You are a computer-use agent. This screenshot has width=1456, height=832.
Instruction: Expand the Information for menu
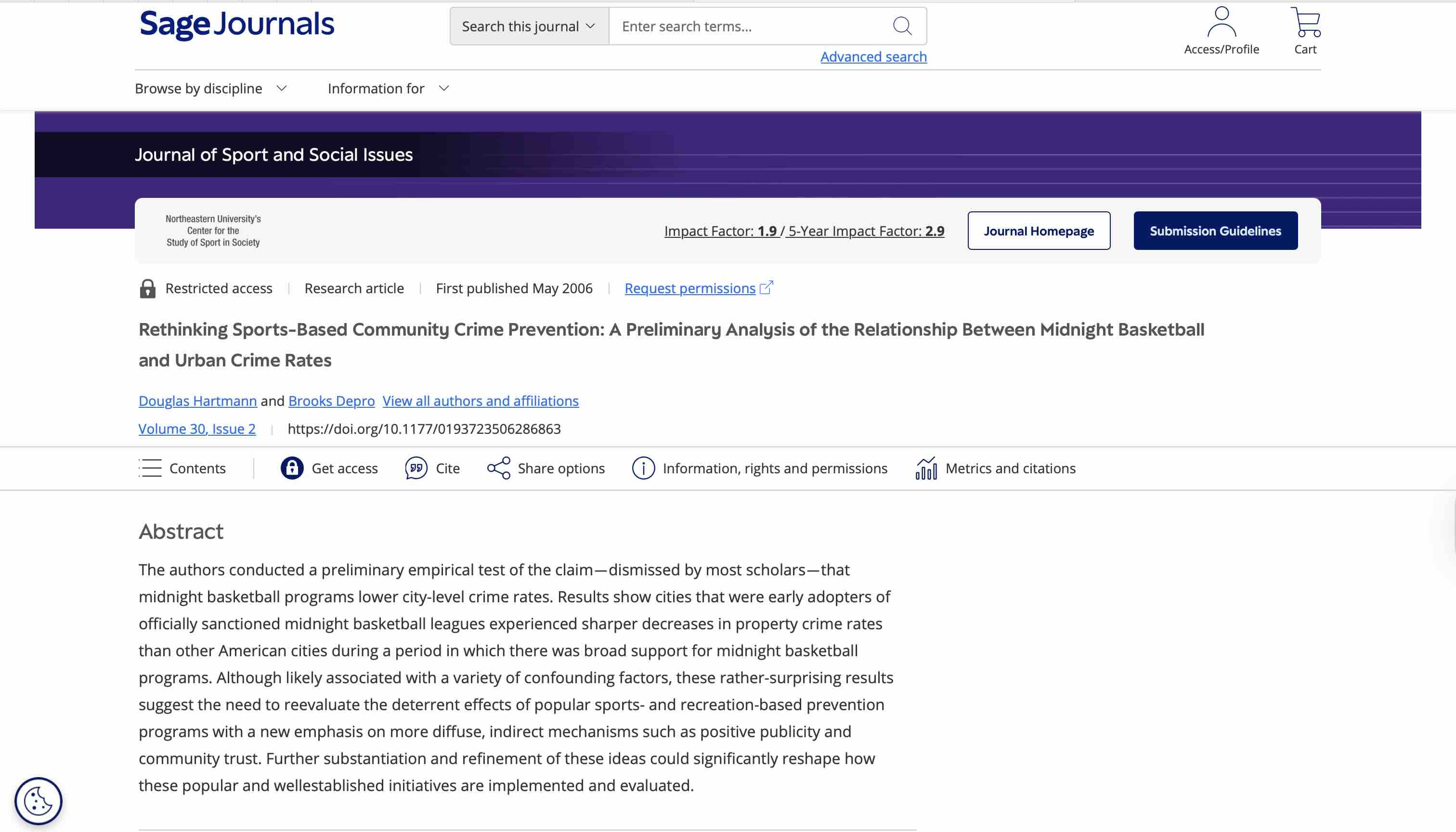(x=388, y=89)
